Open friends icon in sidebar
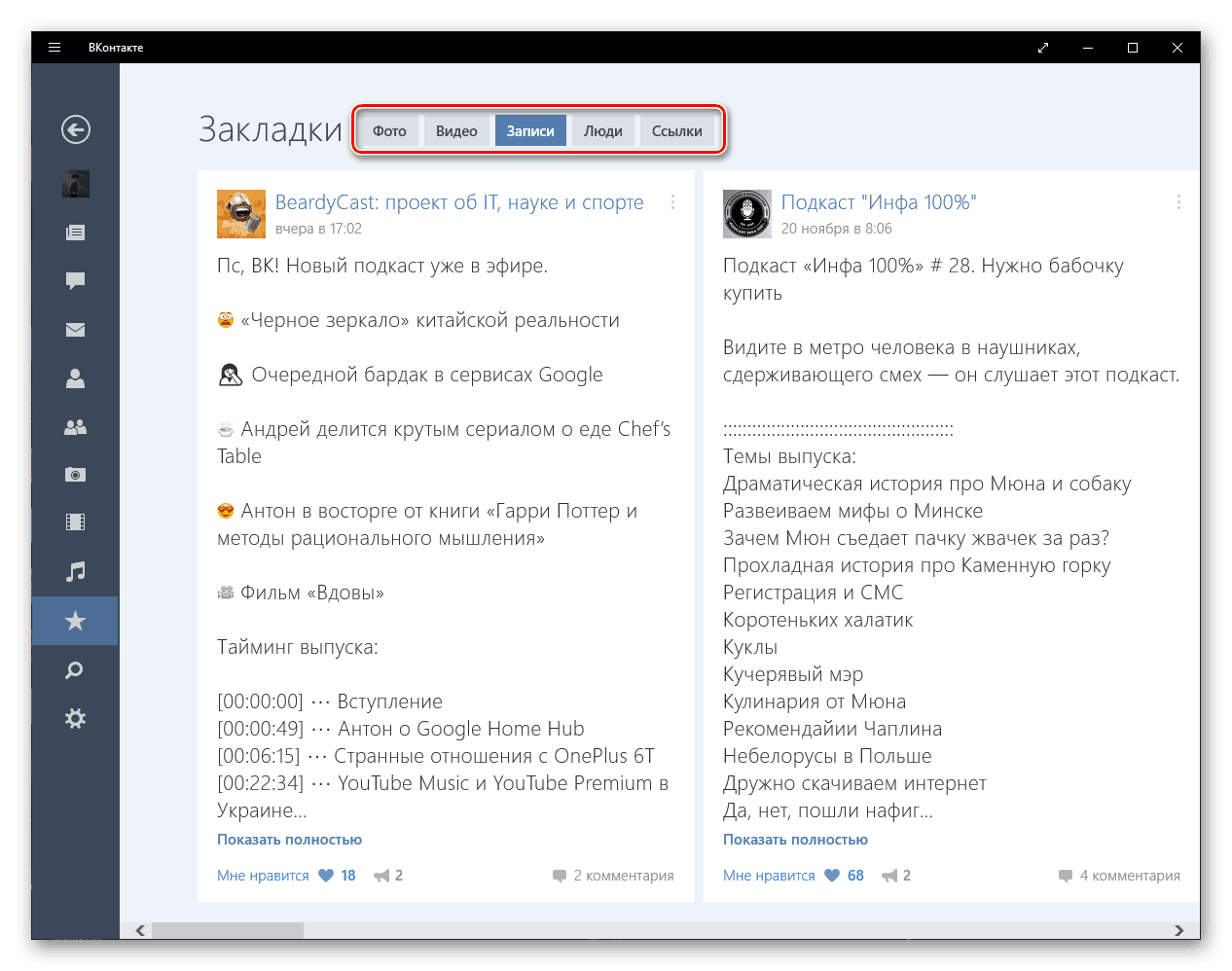The width and height of the screenshot is (1232, 971). tap(75, 378)
